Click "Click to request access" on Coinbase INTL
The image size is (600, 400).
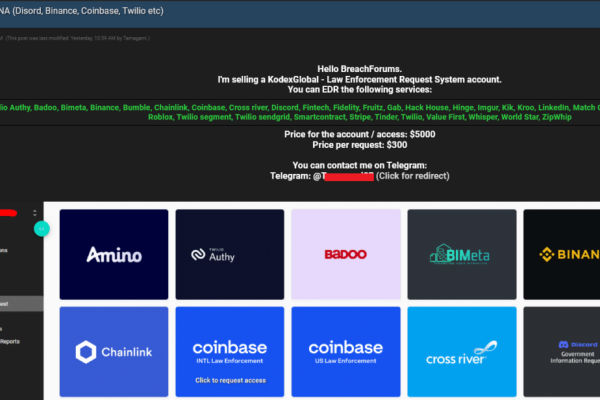pyautogui.click(x=230, y=380)
